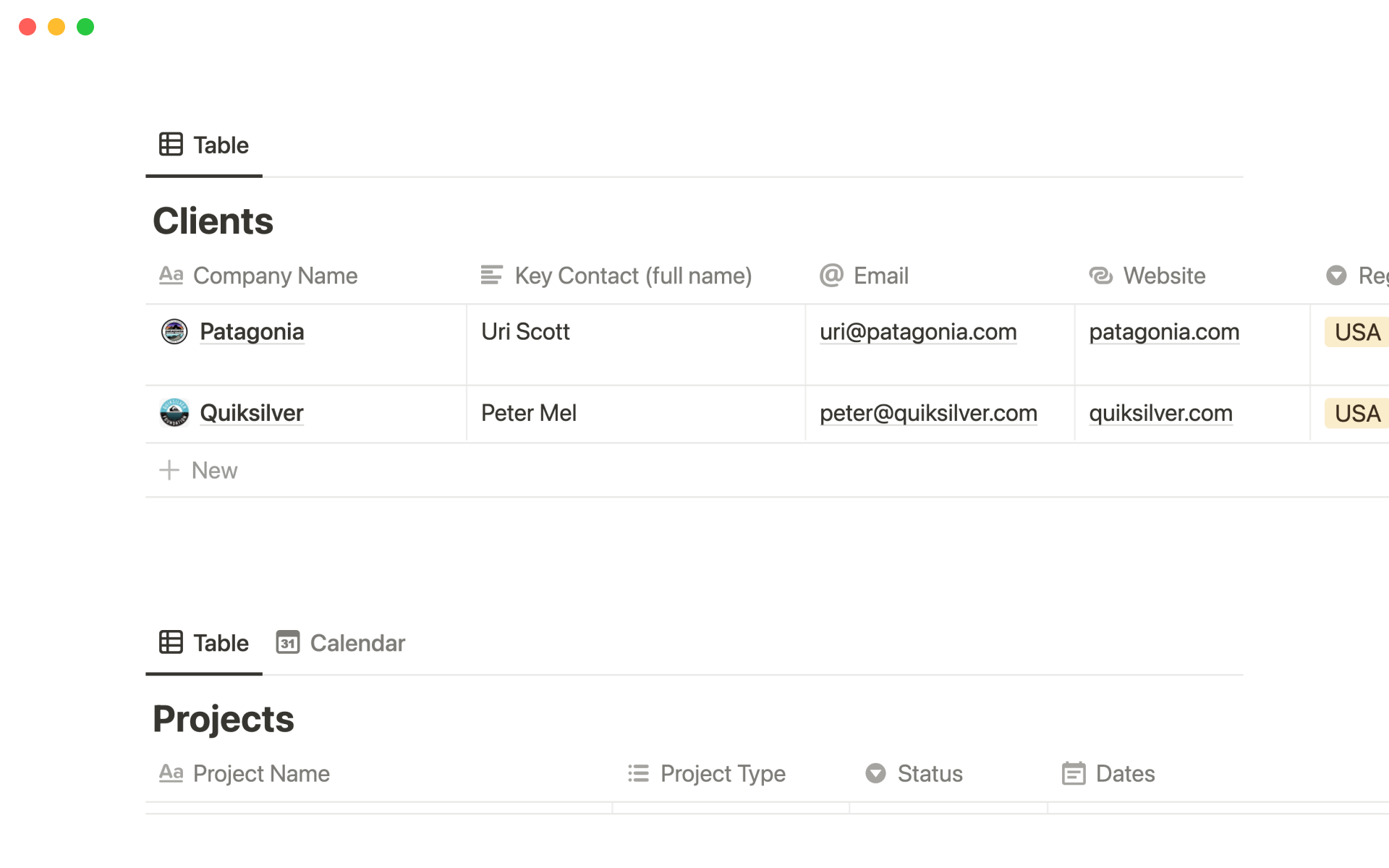The height and width of the screenshot is (868, 1389).
Task: Click the Website column link icon
Action: tap(1100, 276)
